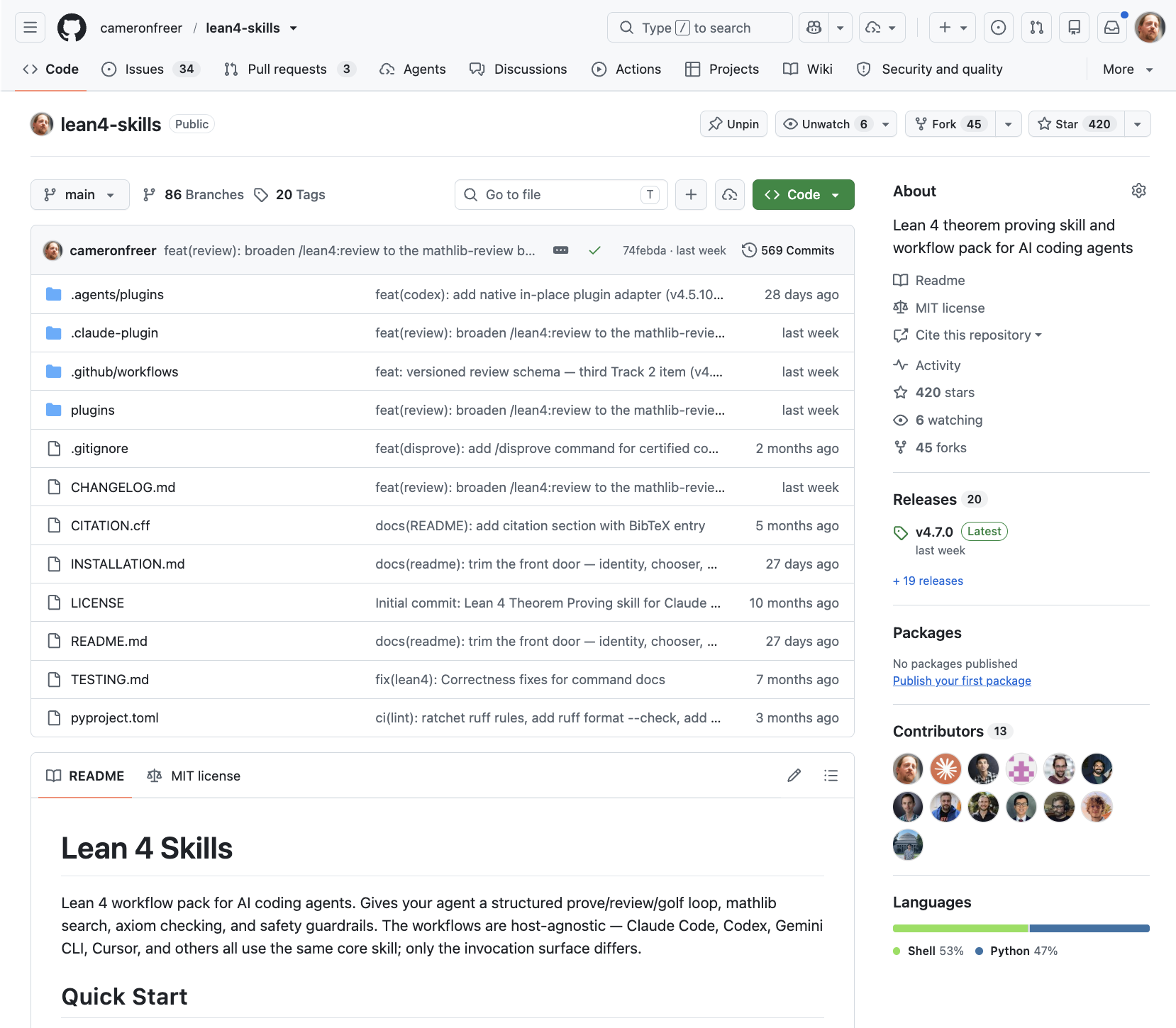The image size is (1176, 1028).
Task: Expand the repository name dropdown arrow in header
Action: [x=294, y=28]
